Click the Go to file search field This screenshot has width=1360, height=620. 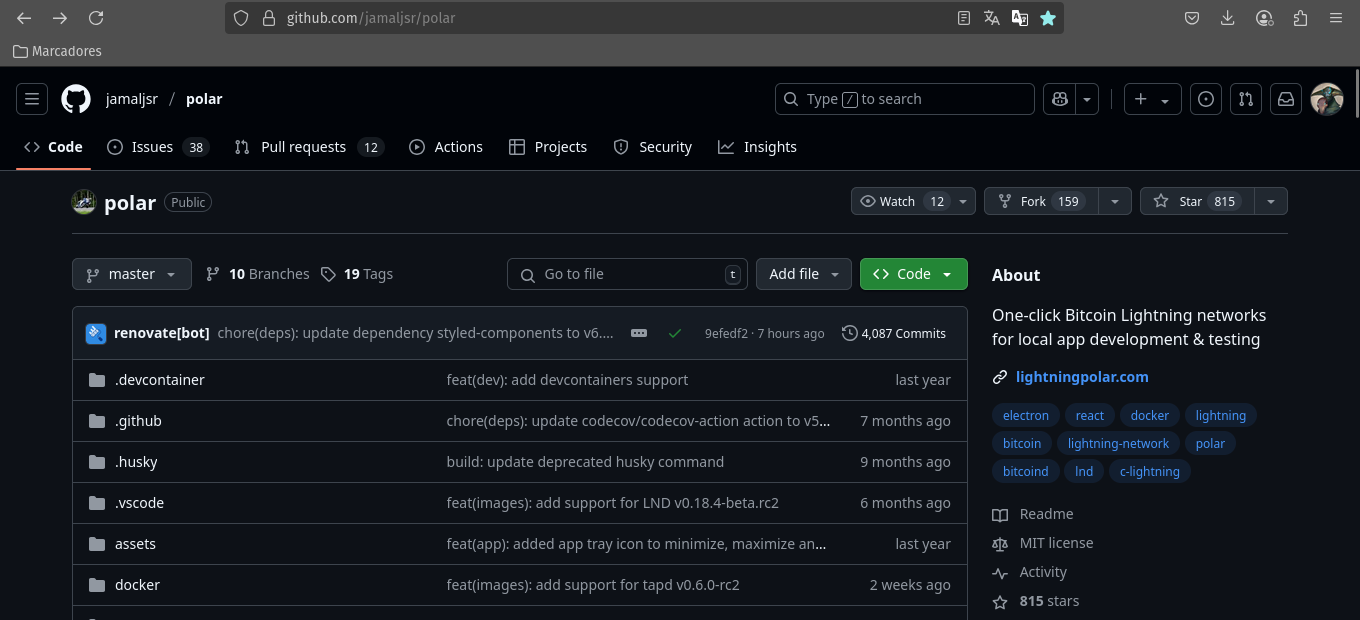pyautogui.click(x=627, y=273)
